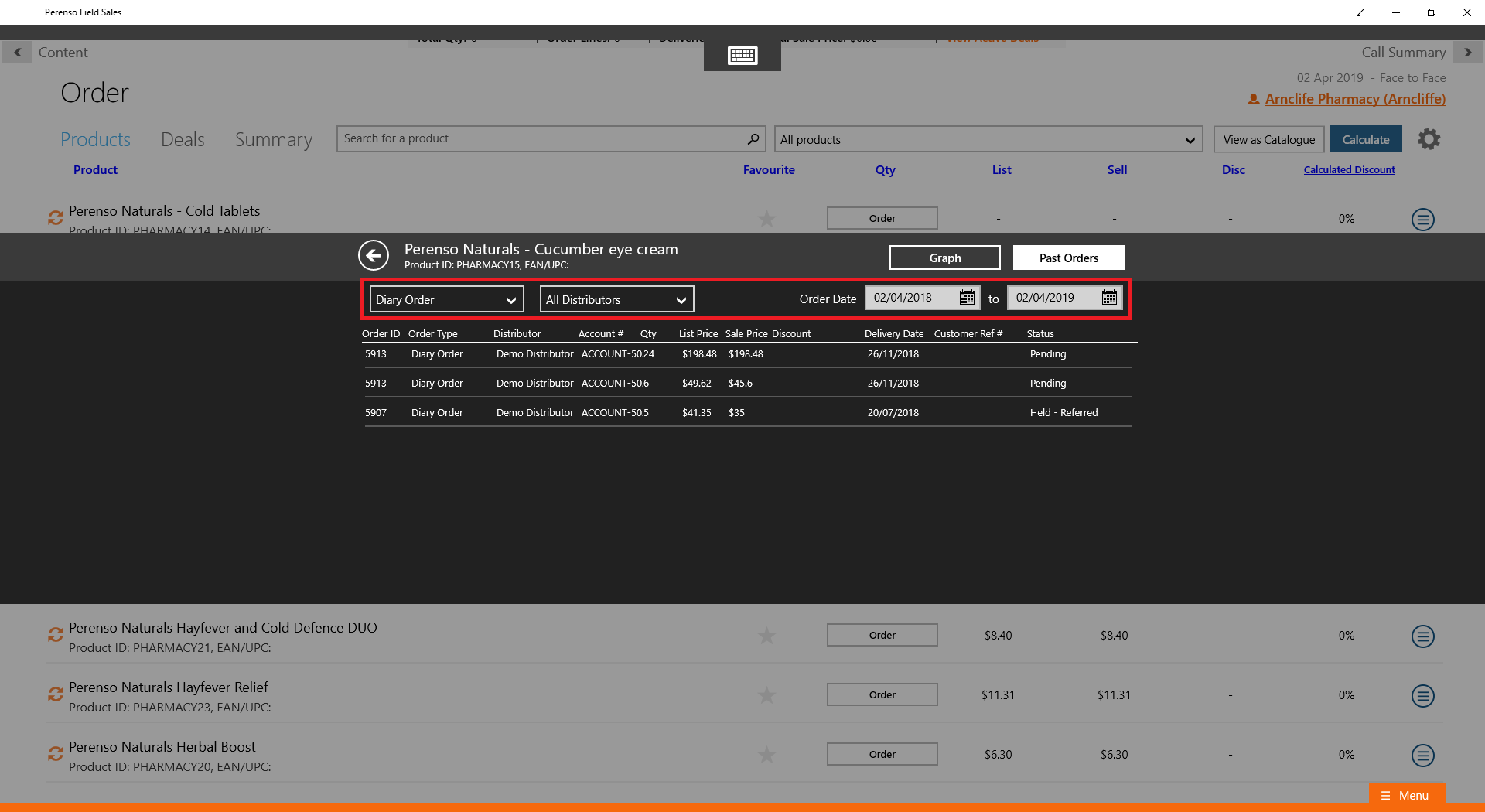
Task: Sort by Favourite column header
Action: click(x=769, y=169)
